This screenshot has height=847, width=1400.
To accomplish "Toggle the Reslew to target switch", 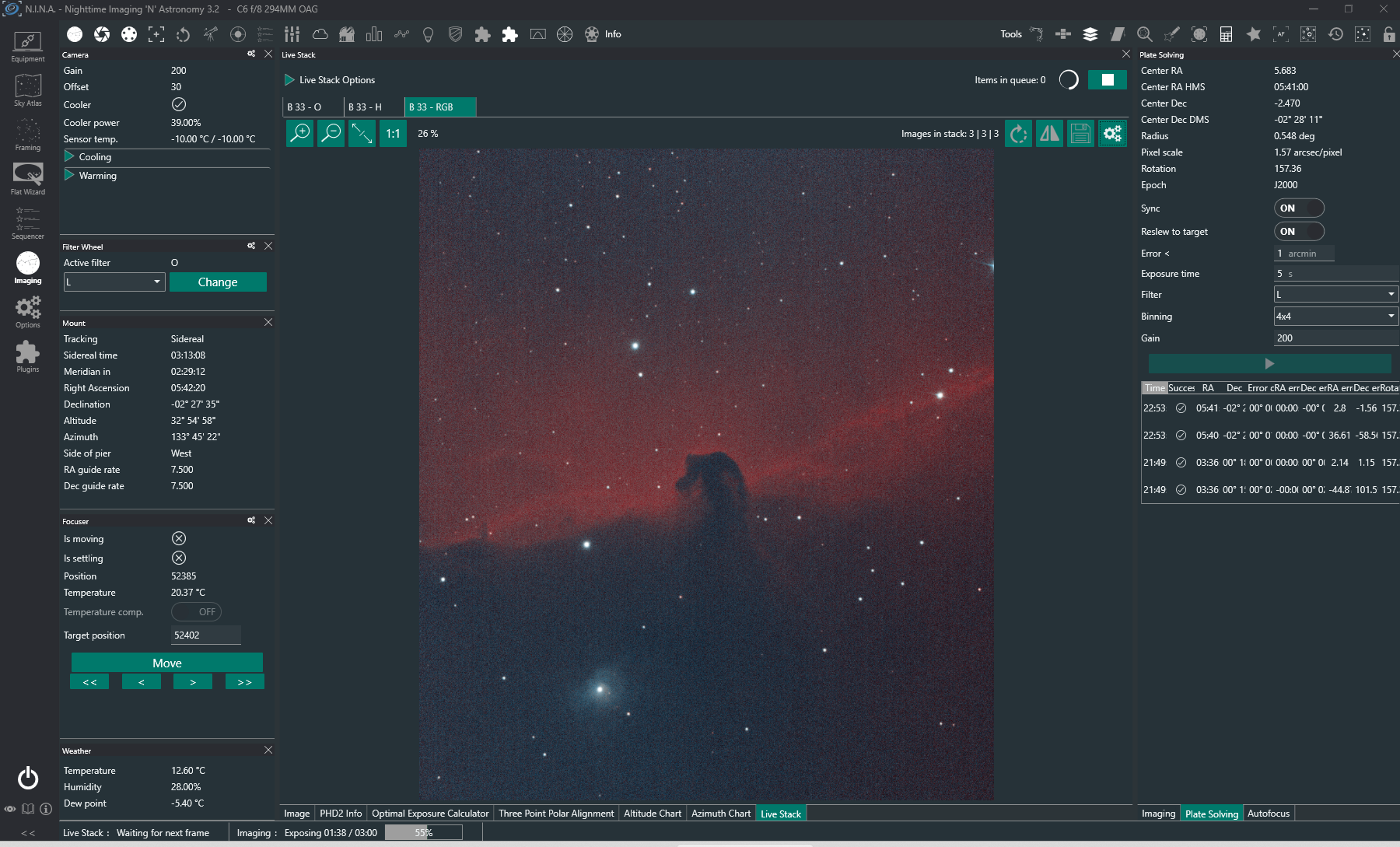I will tap(1299, 232).
